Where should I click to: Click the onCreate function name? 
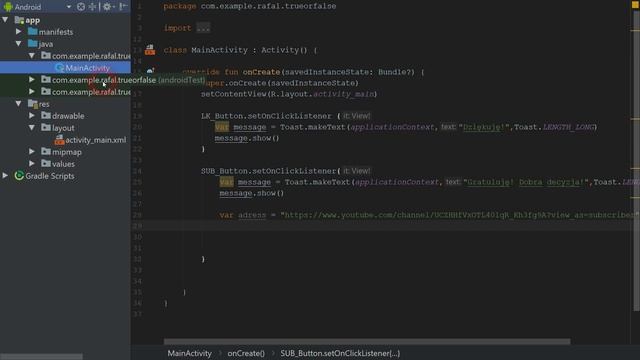tap(261, 72)
